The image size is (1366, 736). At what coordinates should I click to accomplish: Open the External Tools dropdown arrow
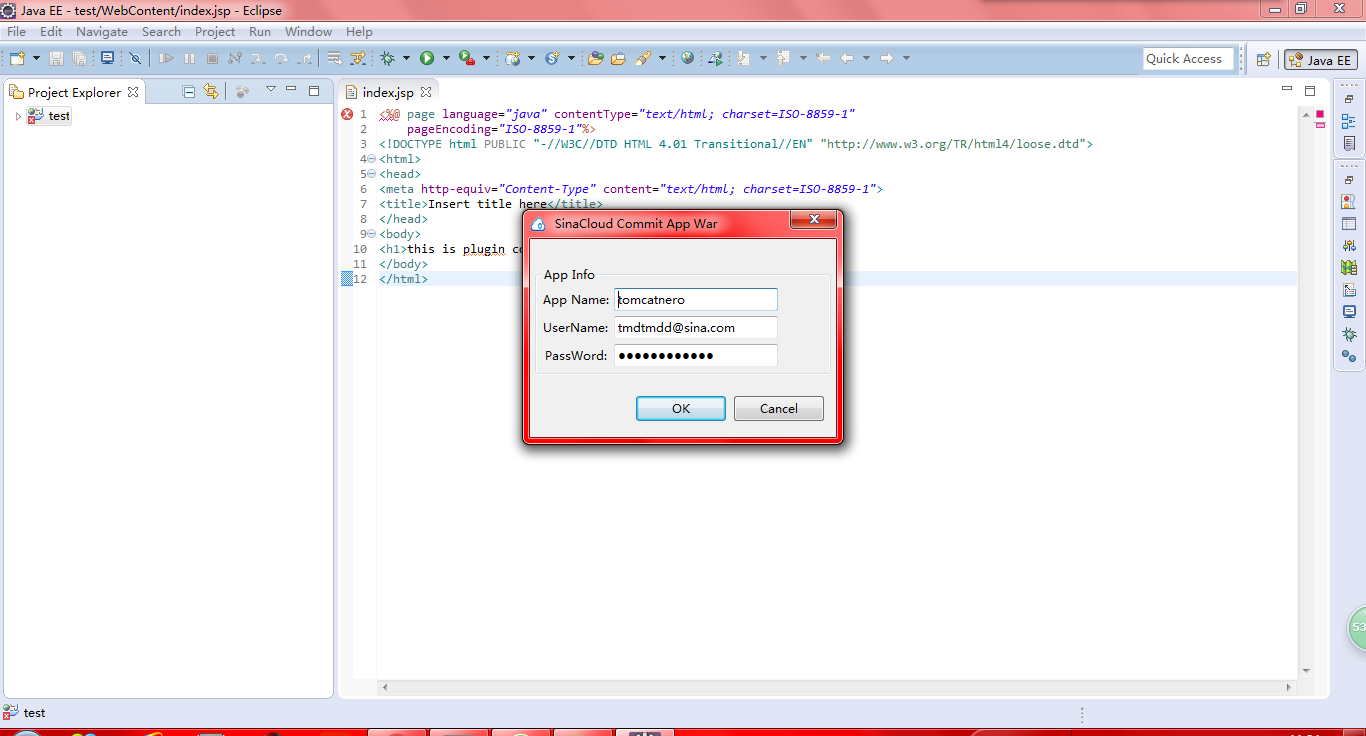point(486,59)
